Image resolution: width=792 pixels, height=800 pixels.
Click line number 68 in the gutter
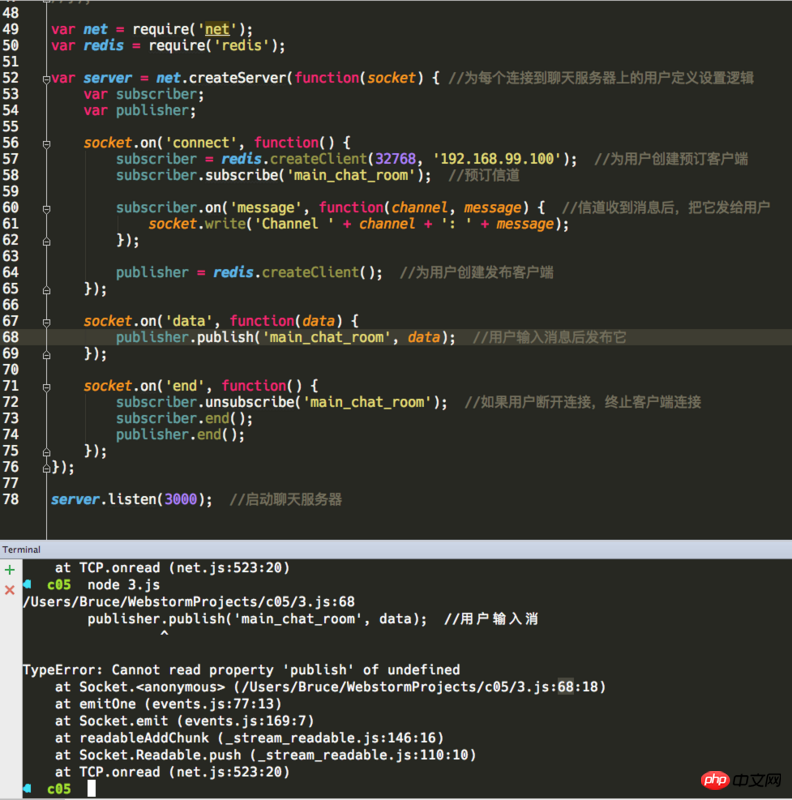click(11, 337)
